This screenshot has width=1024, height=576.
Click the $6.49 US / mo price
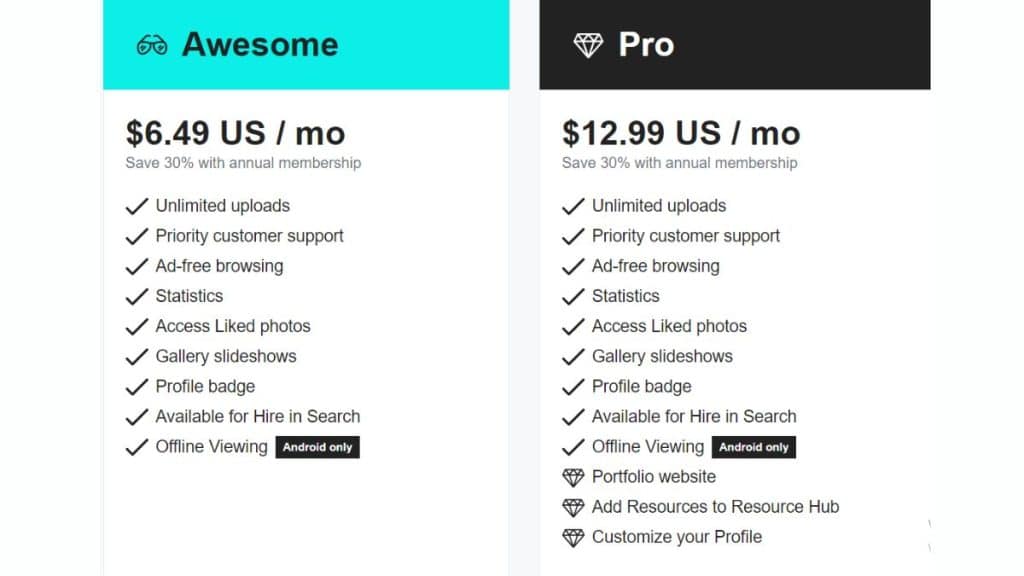[x=235, y=133]
